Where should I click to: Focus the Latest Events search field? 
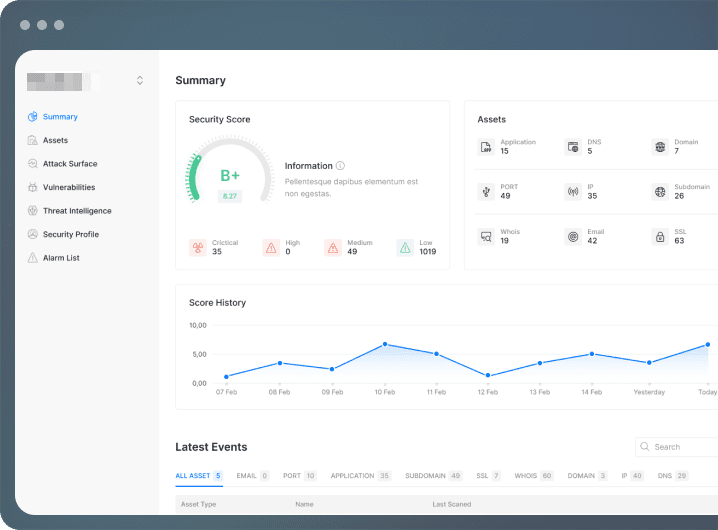click(677, 447)
